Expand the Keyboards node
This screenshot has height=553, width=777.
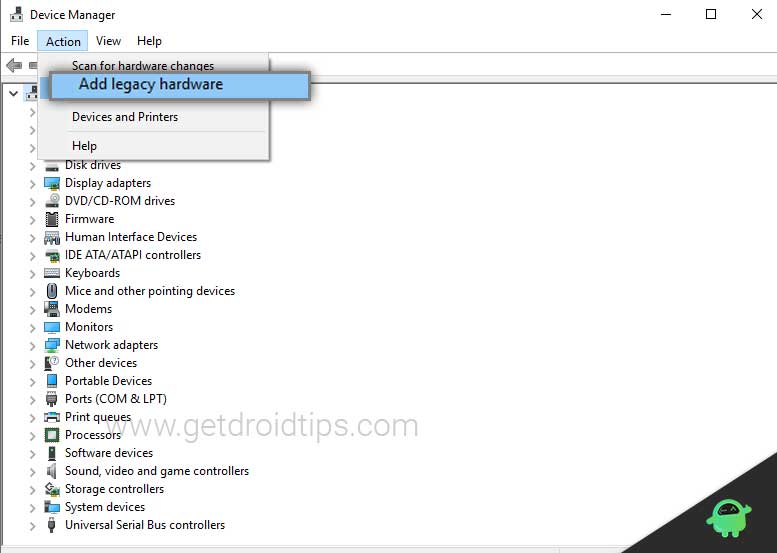[x=33, y=274]
